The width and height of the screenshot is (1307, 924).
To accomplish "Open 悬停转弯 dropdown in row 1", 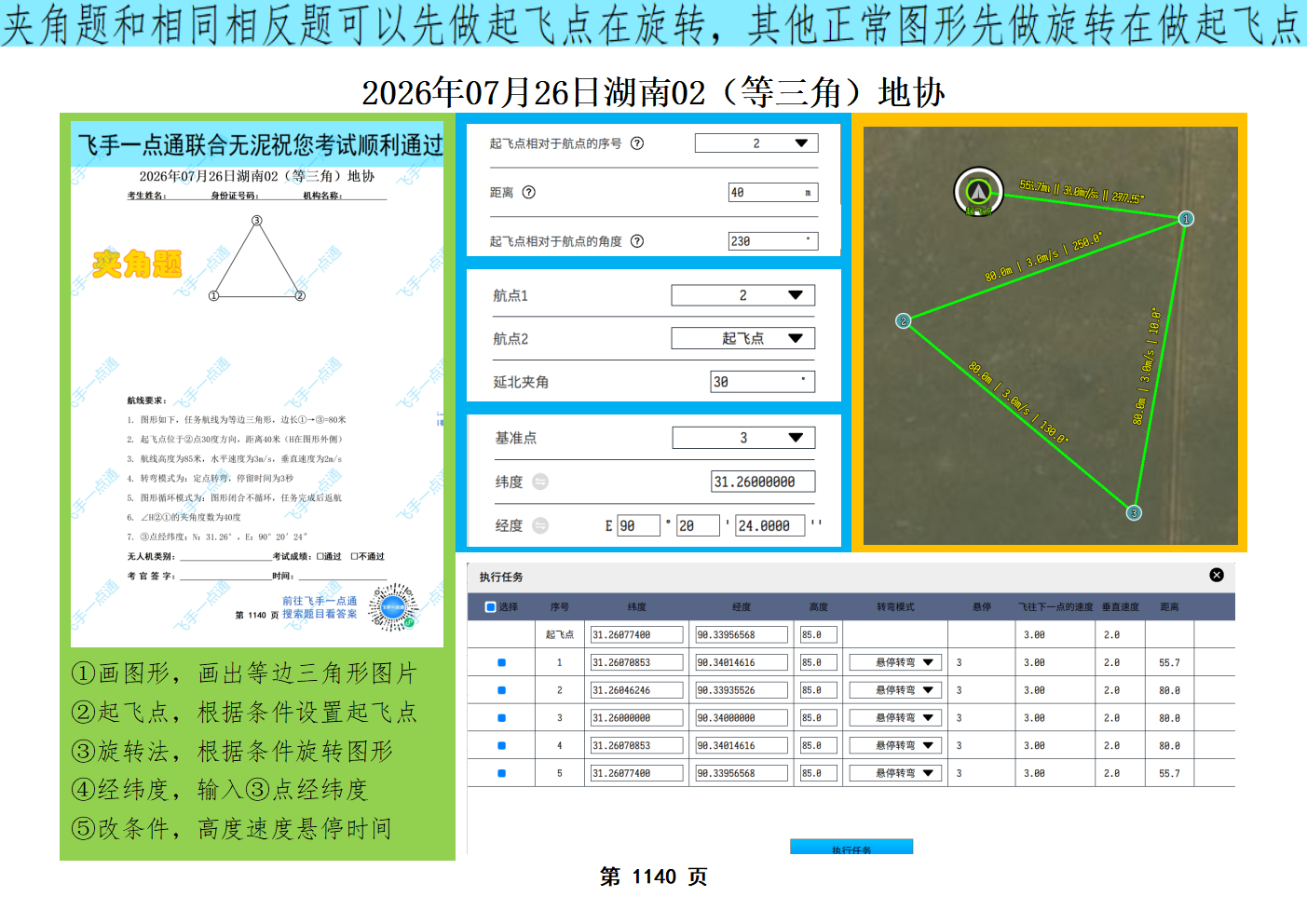I will [x=895, y=663].
